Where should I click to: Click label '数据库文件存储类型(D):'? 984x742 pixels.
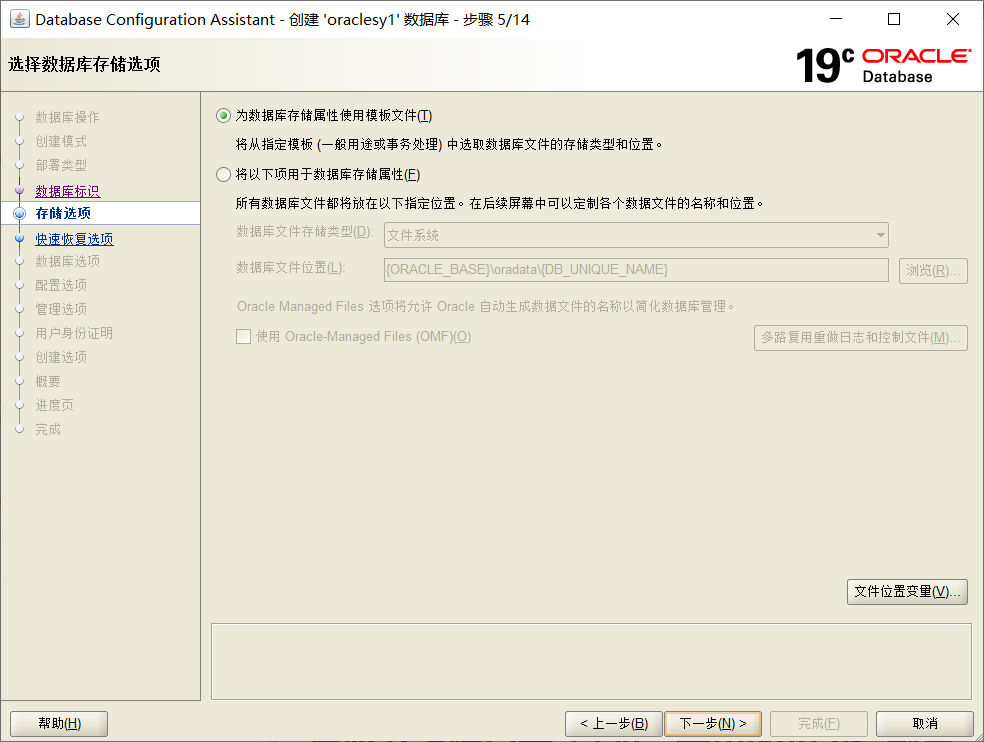pyautogui.click(x=304, y=232)
